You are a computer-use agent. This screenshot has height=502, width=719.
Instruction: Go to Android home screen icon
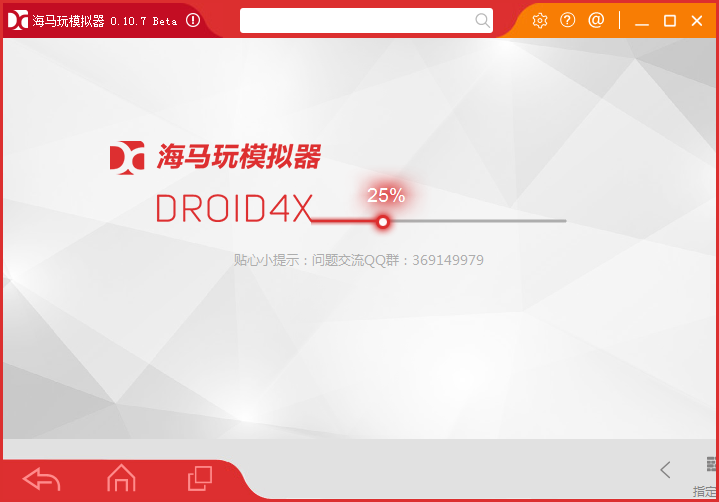[x=121, y=478]
